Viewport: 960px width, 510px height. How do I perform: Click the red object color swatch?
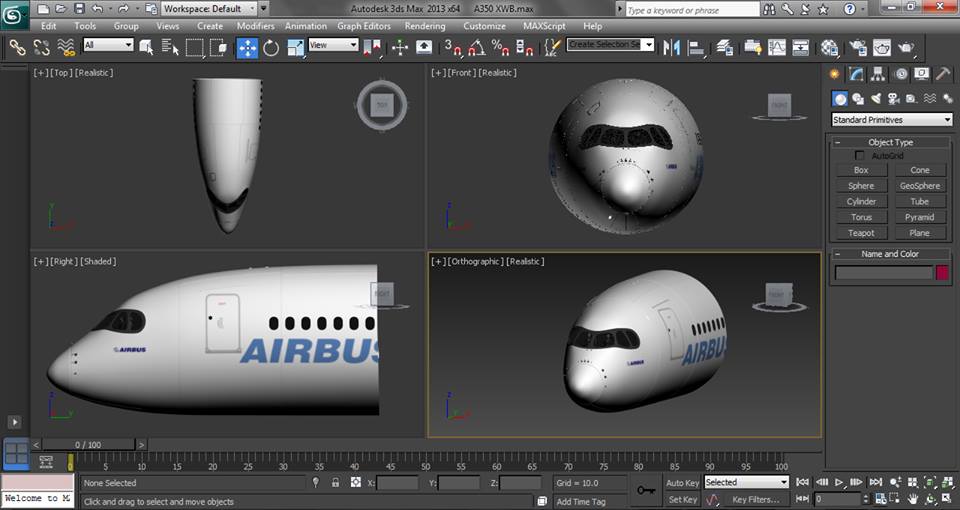coord(942,272)
